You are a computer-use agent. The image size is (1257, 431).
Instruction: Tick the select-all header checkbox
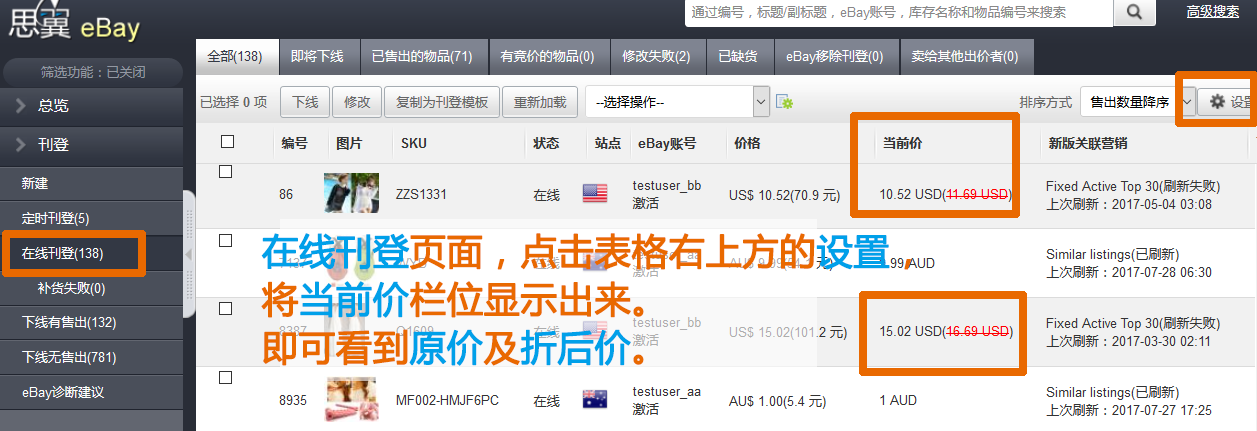(x=227, y=142)
